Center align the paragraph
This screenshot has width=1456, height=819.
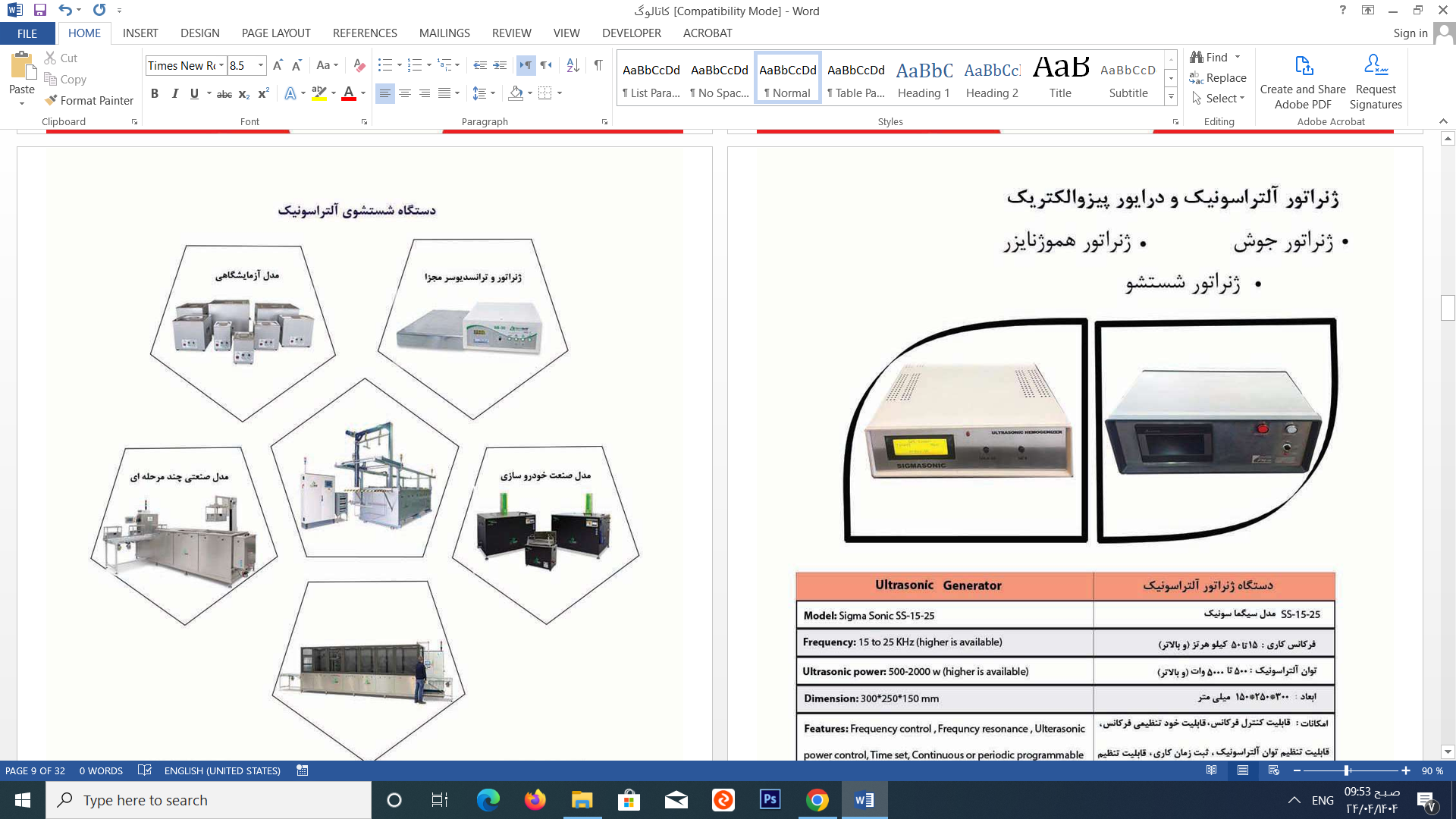(x=405, y=93)
